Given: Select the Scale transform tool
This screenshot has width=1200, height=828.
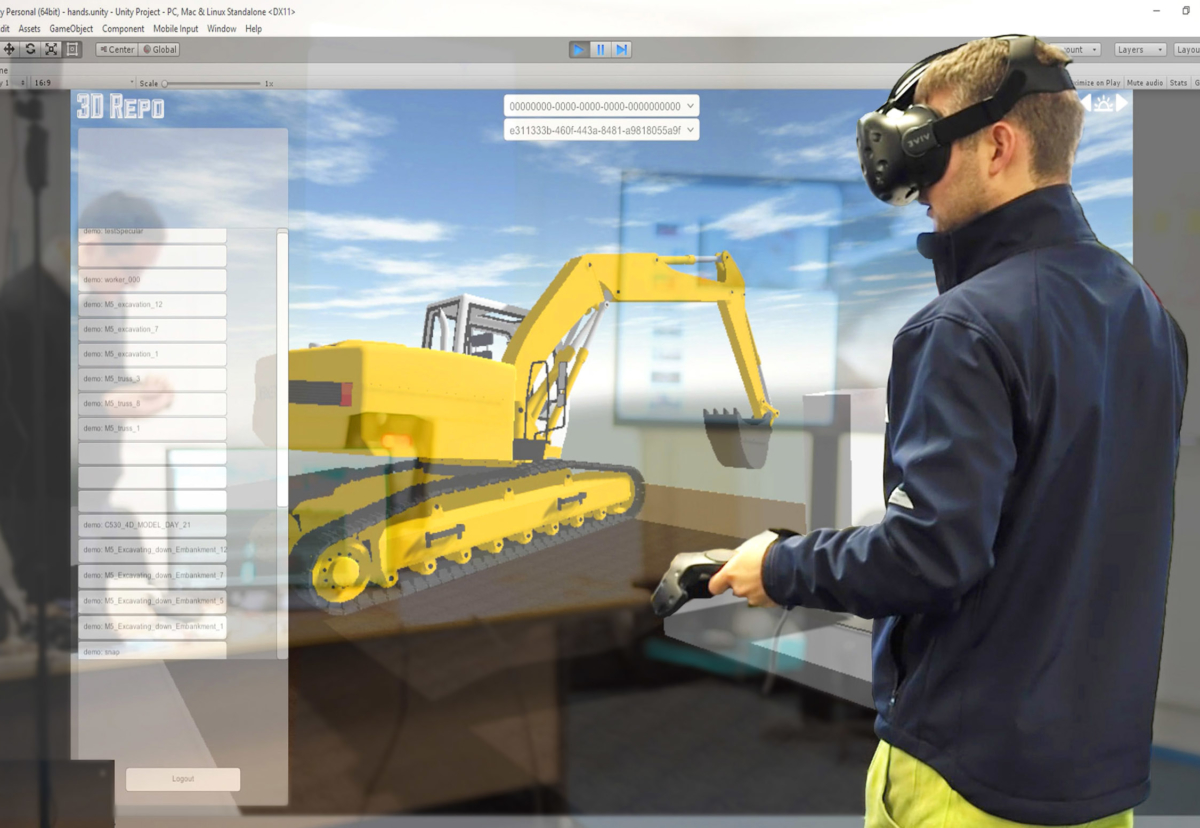Looking at the screenshot, I should pyautogui.click(x=51, y=49).
